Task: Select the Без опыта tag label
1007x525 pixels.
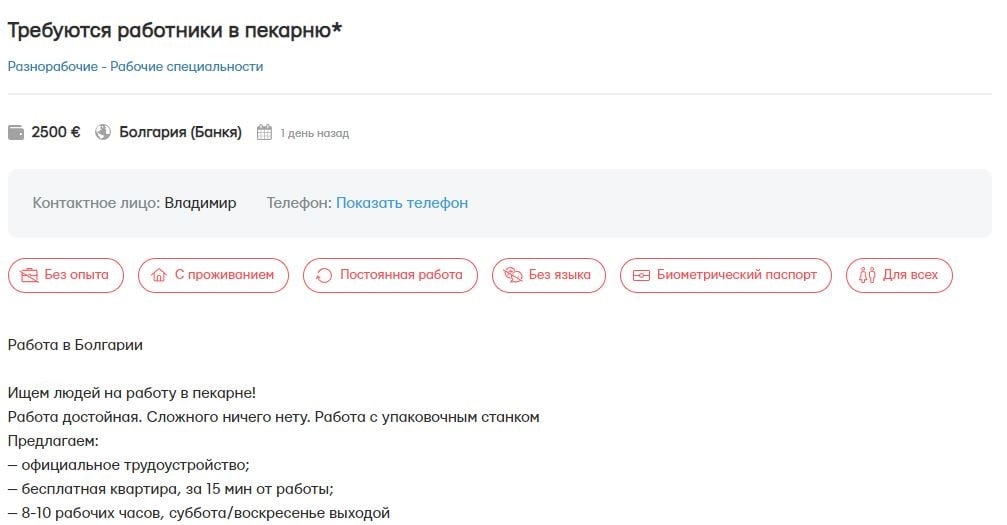Action: [x=76, y=275]
